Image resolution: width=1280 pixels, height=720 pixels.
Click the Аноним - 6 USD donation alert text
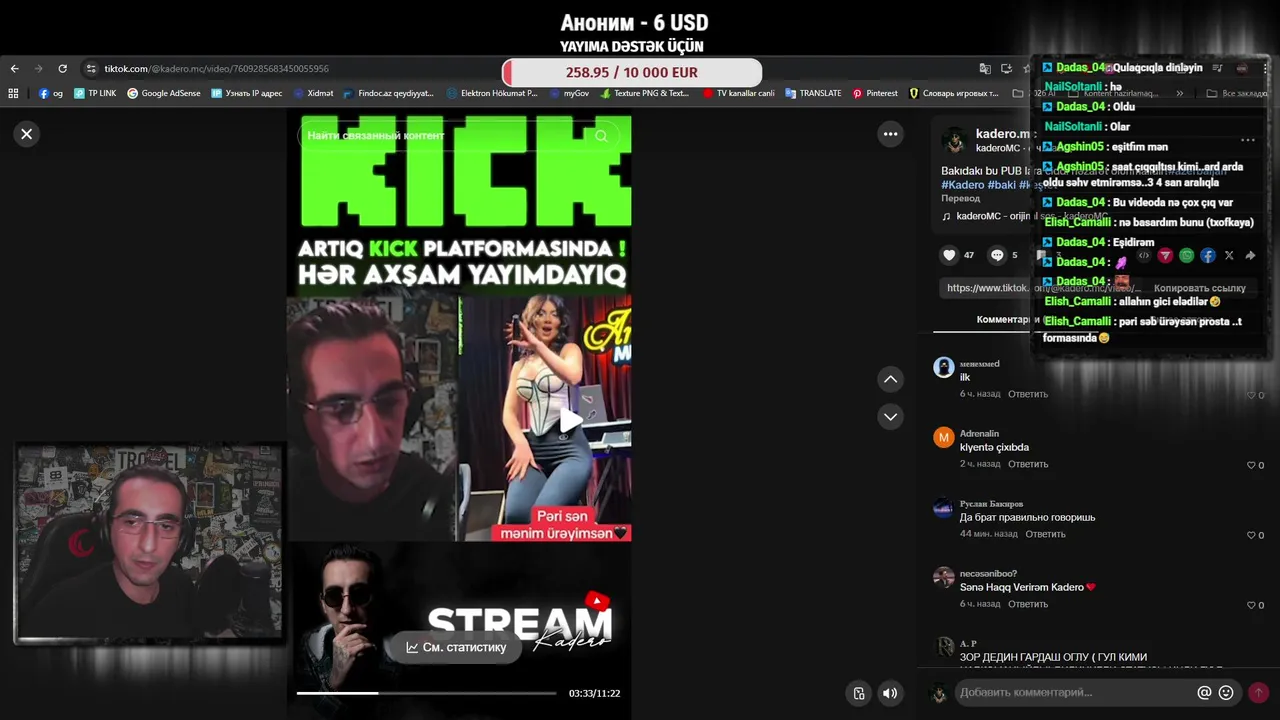634,23
